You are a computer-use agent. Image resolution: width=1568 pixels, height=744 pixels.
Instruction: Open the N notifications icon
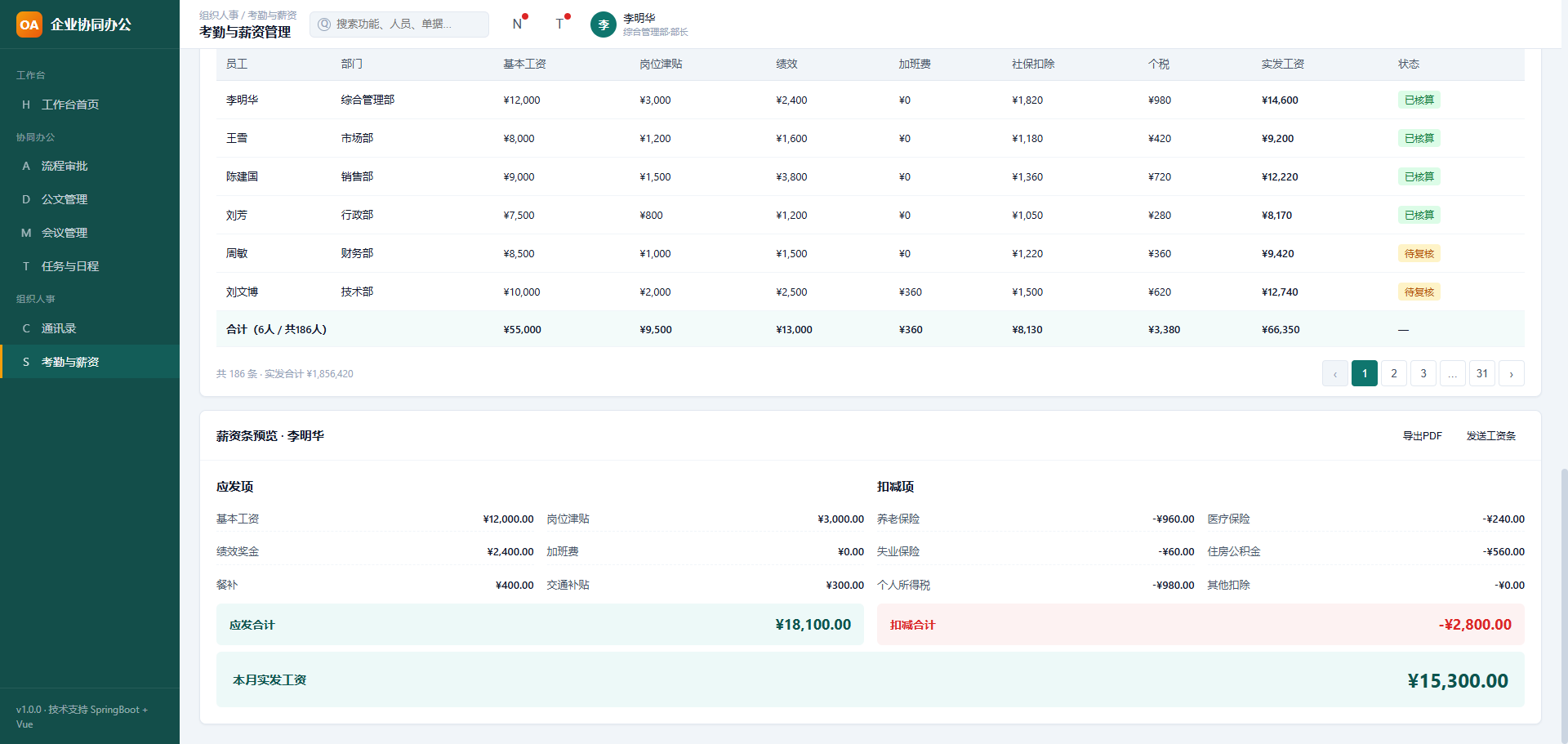[x=518, y=24]
